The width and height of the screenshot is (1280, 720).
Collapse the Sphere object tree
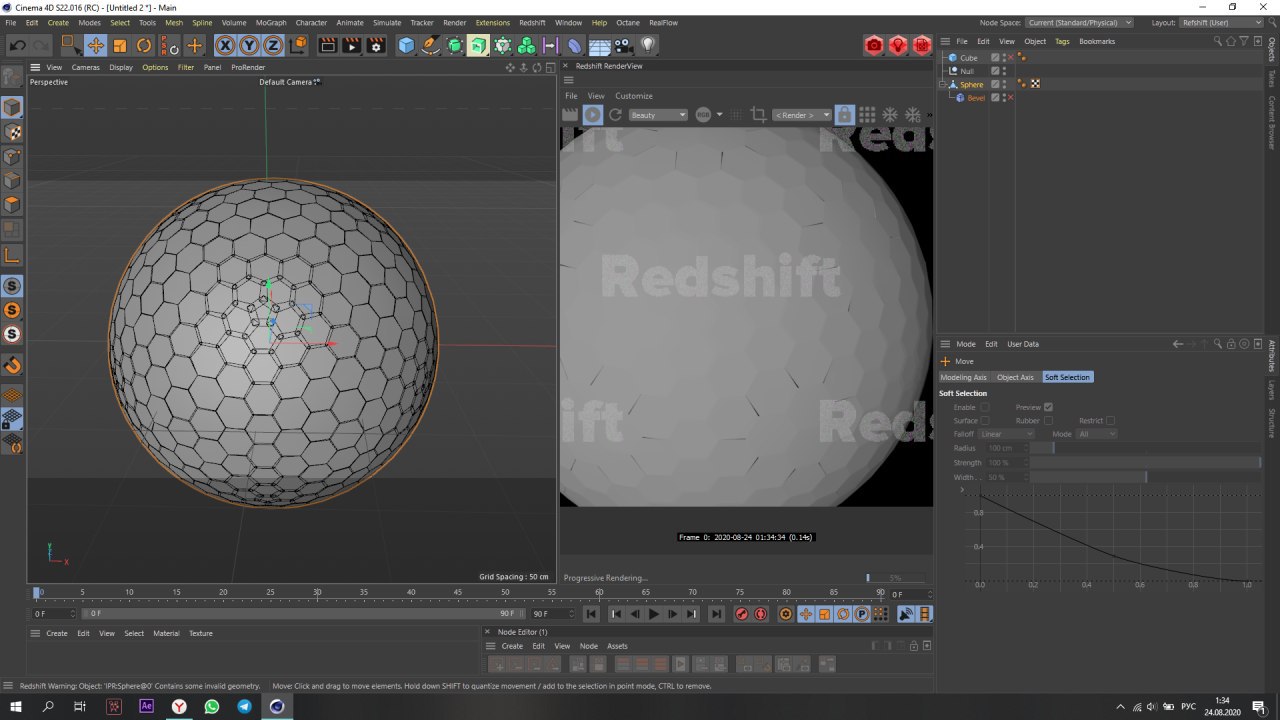pyautogui.click(x=942, y=85)
